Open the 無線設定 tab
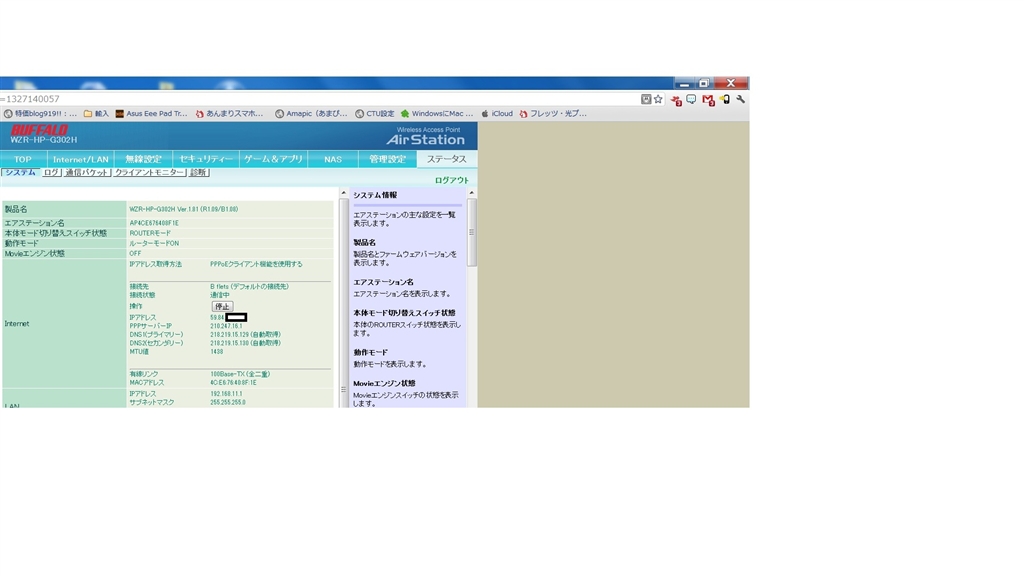1024x576 pixels. pos(144,159)
